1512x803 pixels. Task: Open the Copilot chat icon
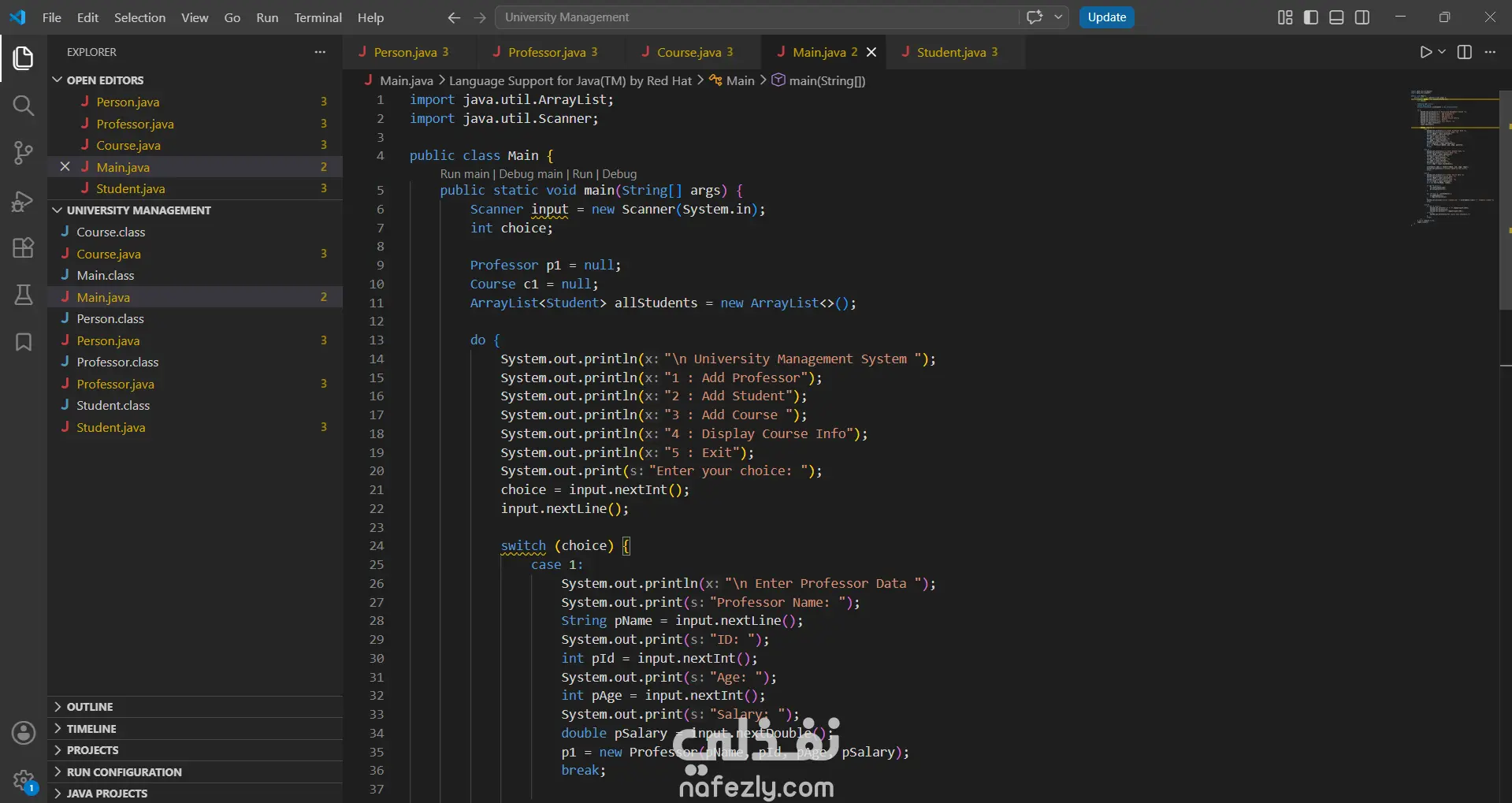[x=1035, y=17]
